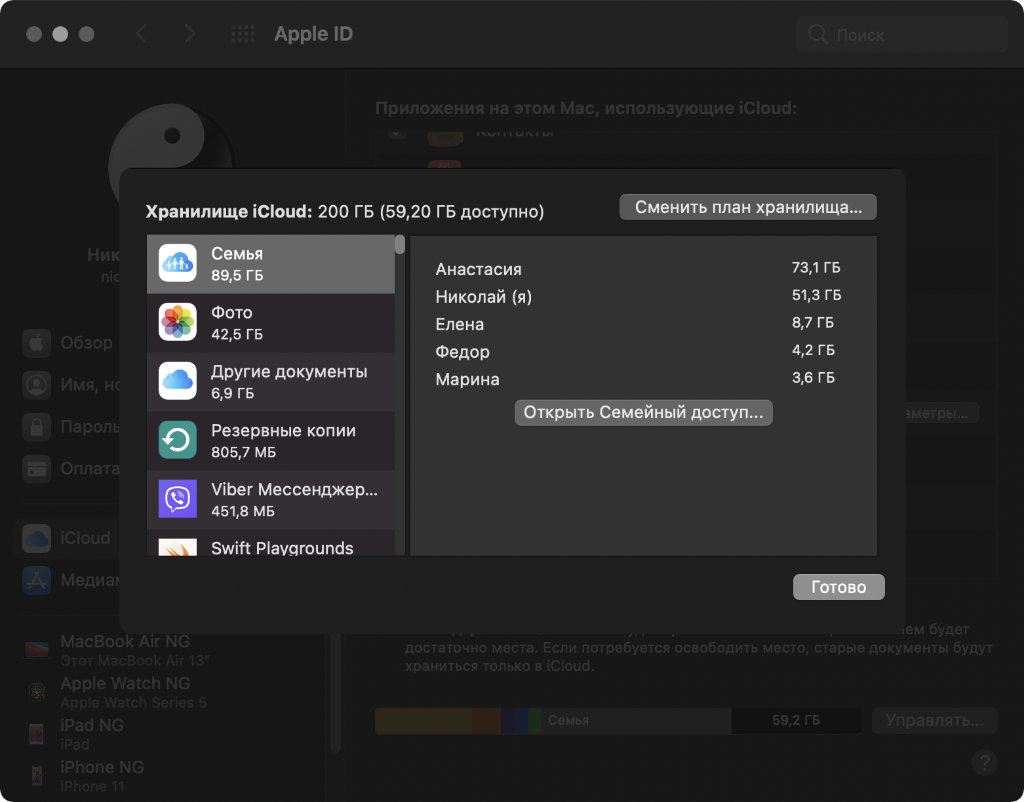Click the person name icon in sidebar
Screen dimensions: 1024x802
pos(37,385)
